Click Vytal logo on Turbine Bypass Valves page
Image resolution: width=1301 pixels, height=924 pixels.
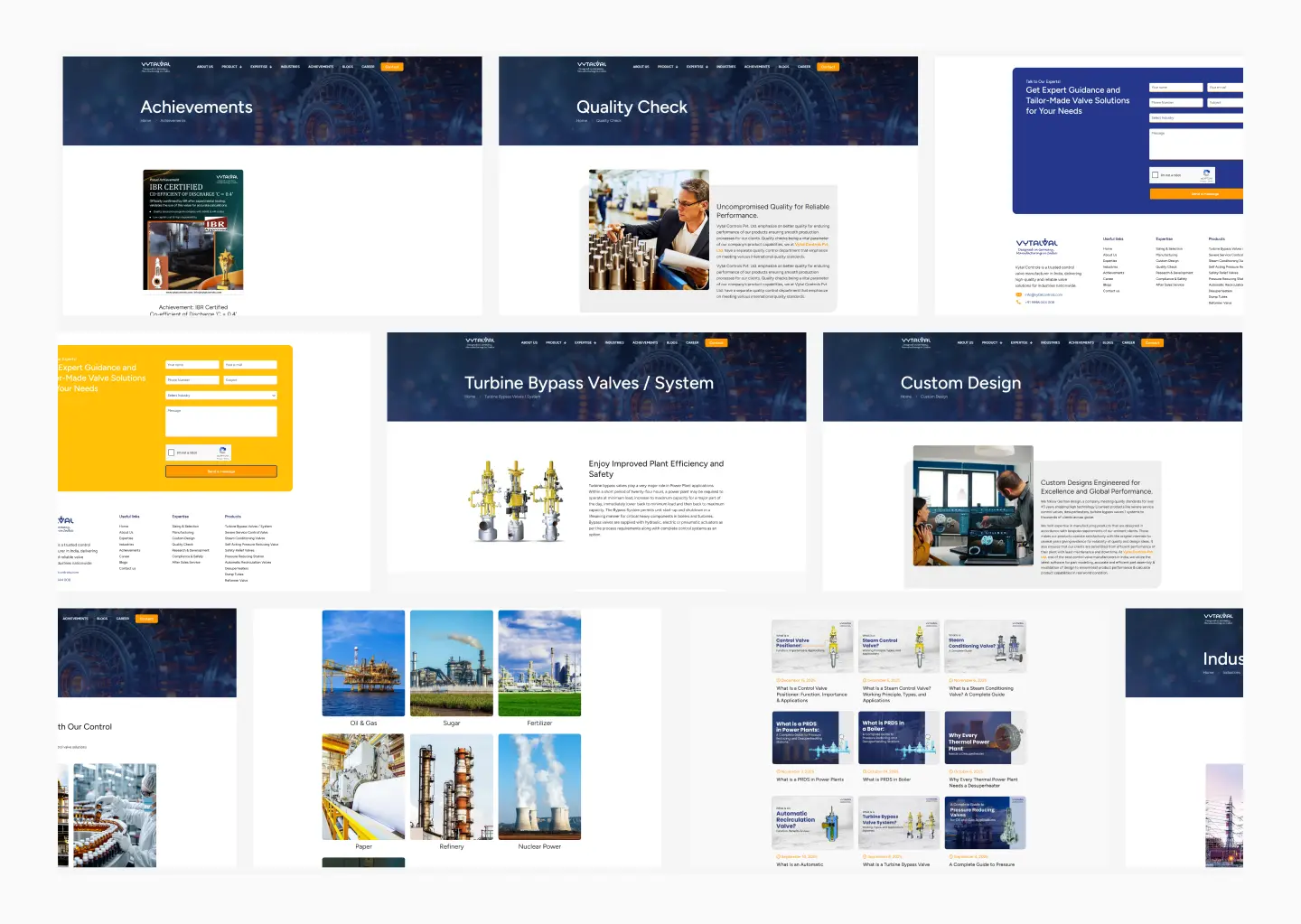point(480,342)
